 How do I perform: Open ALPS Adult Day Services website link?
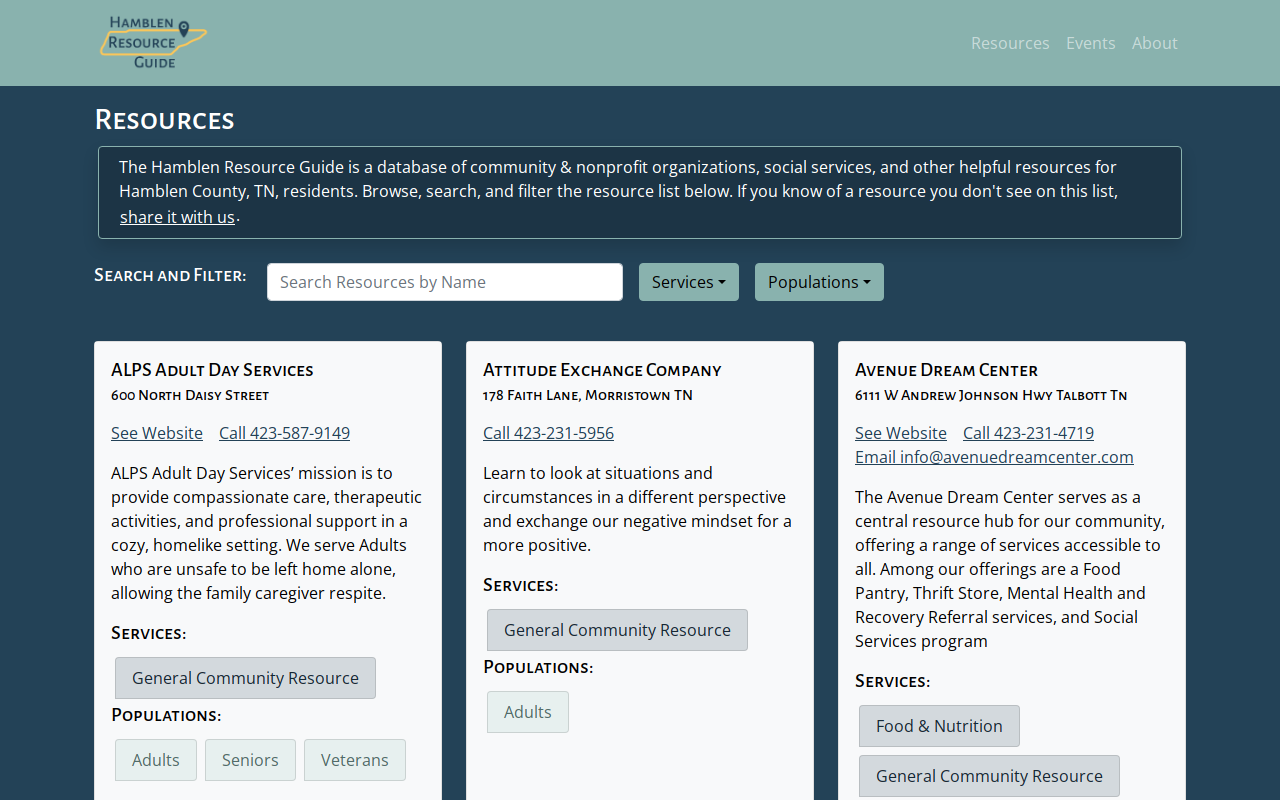point(157,433)
